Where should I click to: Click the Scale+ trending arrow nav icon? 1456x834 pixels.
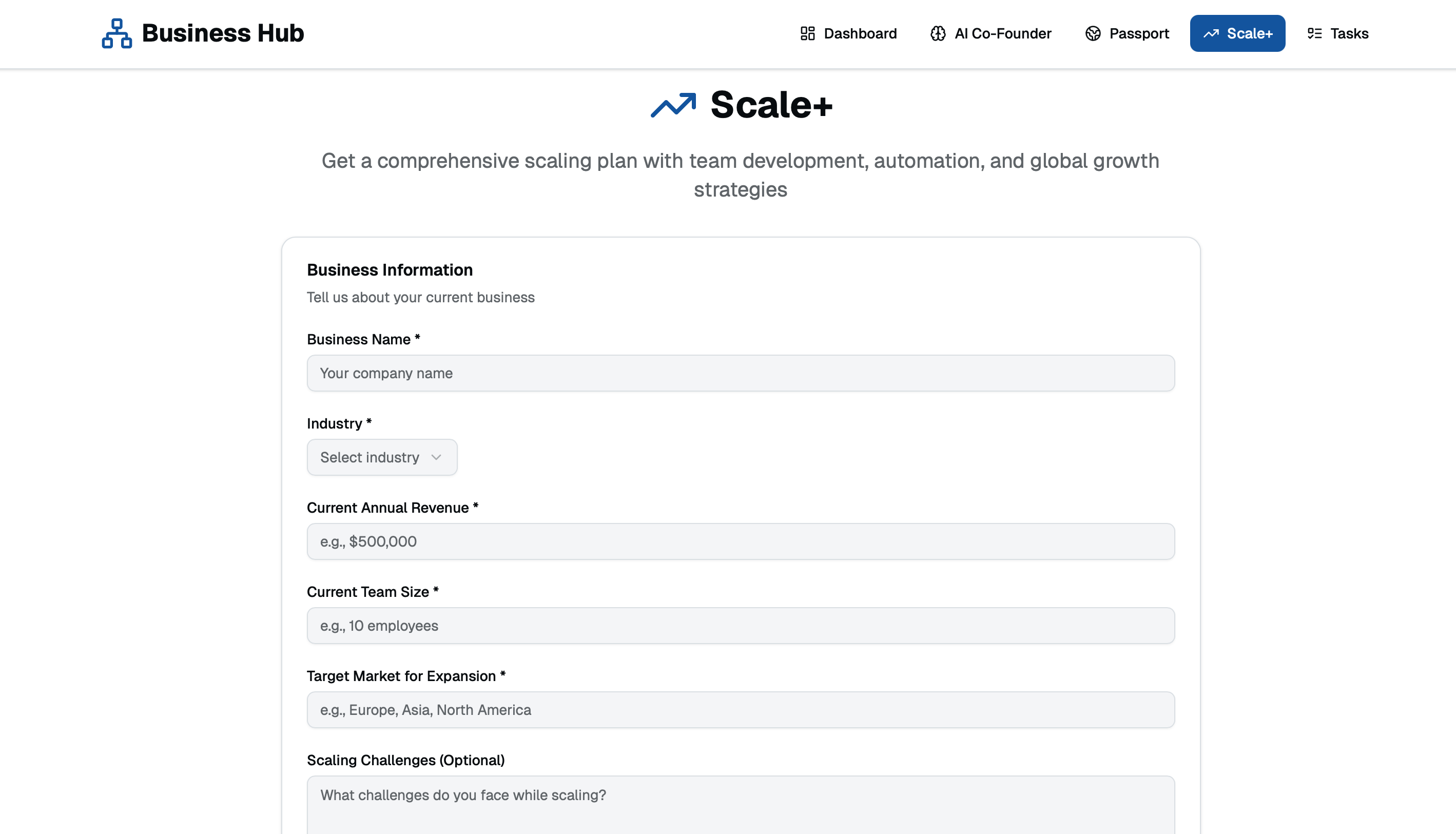1211,33
